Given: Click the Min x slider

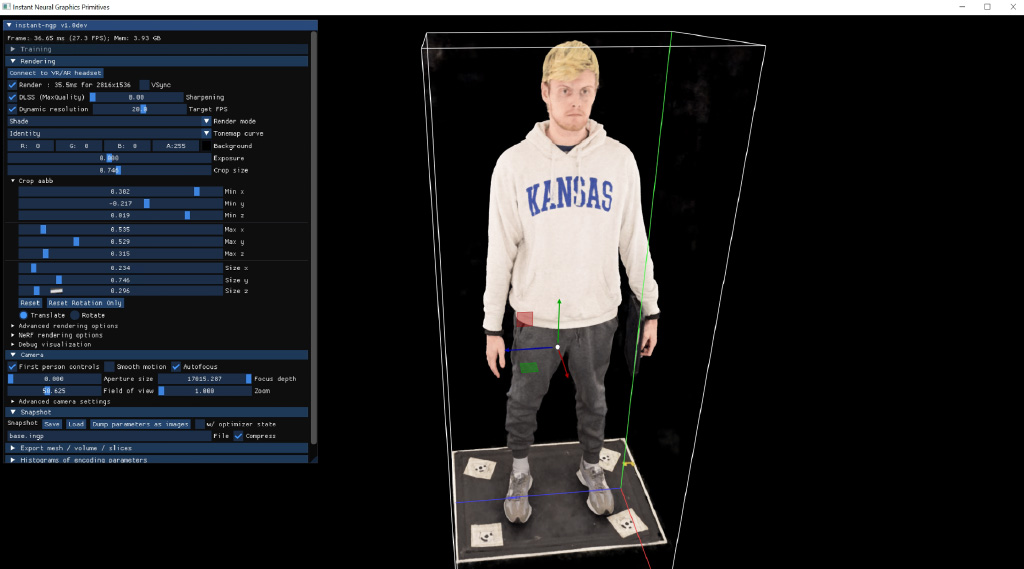Looking at the screenshot, I should click(x=120, y=191).
